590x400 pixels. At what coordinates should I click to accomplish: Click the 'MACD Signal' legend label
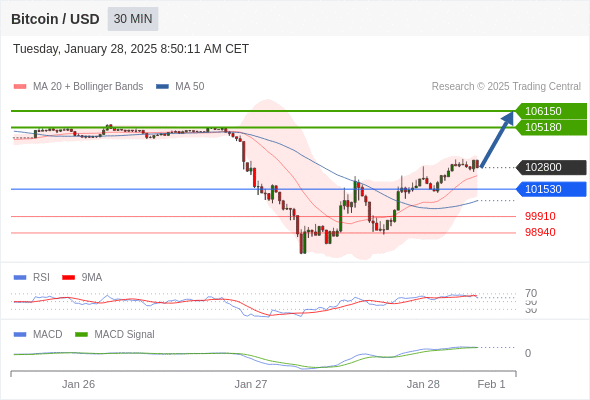[124, 335]
